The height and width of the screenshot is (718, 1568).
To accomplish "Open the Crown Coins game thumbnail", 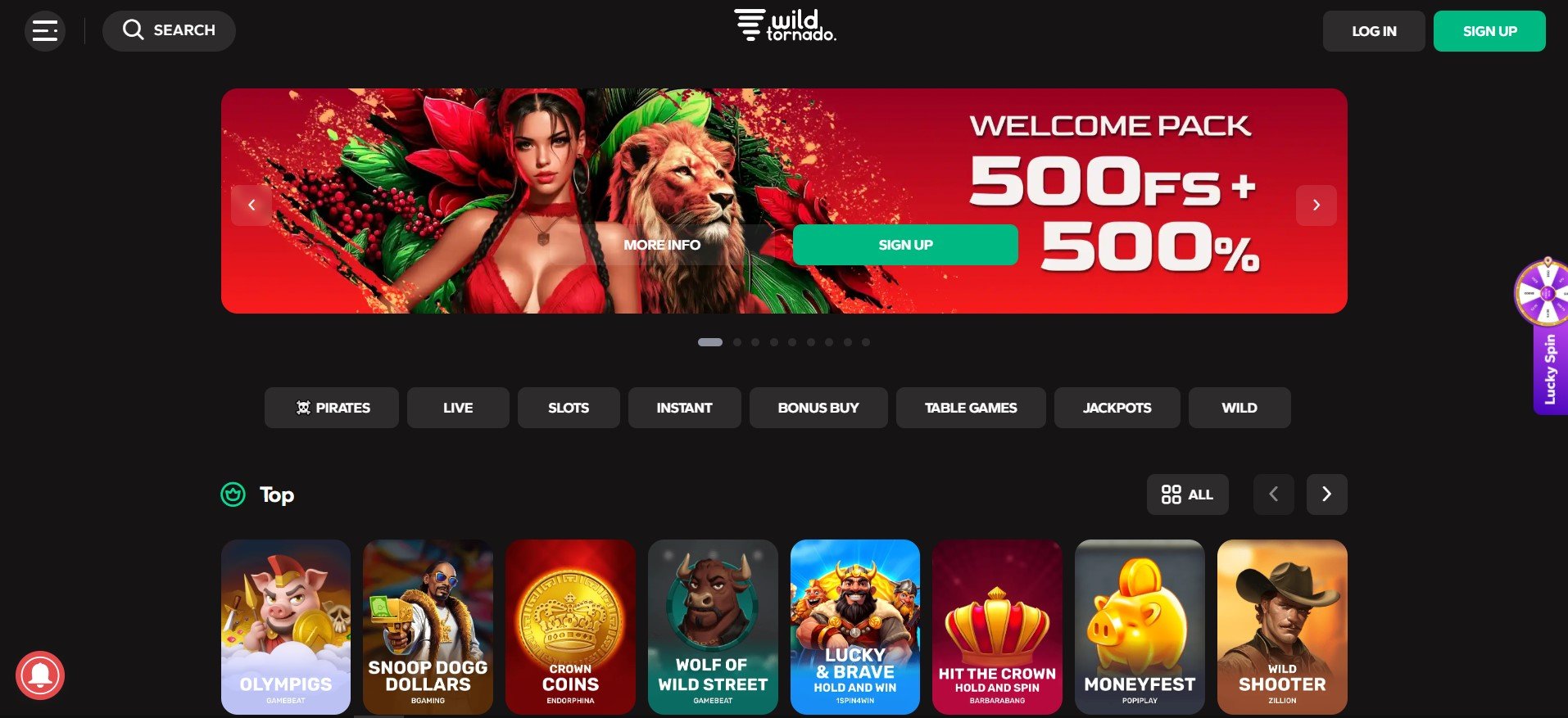I will pyautogui.click(x=570, y=626).
